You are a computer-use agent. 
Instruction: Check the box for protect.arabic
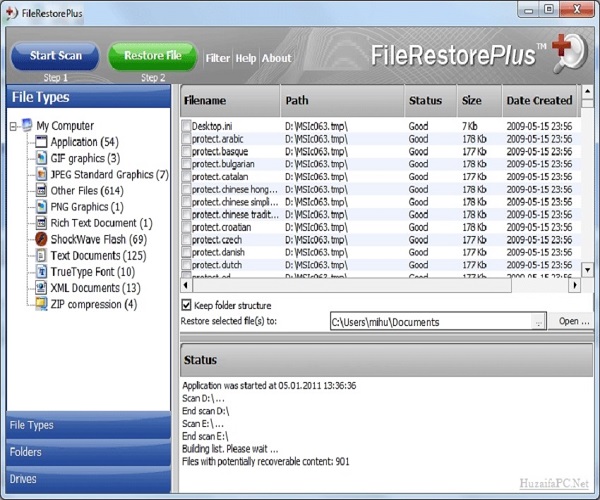click(x=186, y=138)
